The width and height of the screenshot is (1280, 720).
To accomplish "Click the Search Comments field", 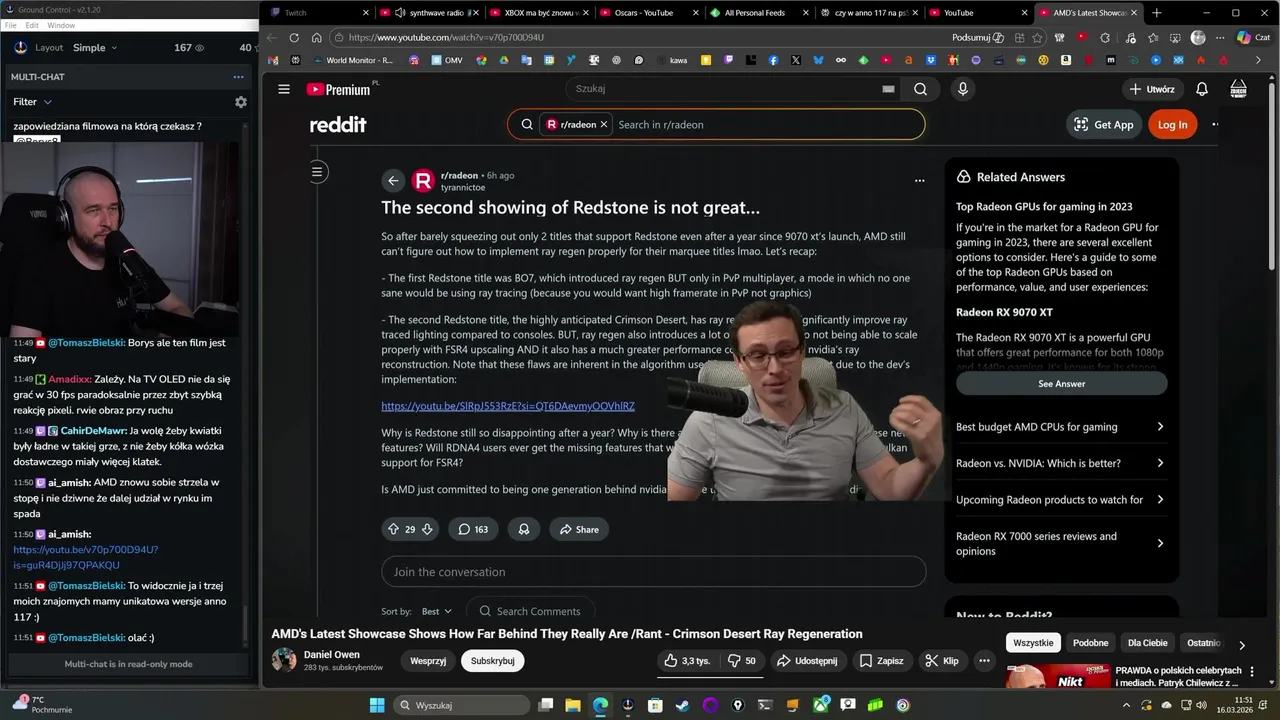I will point(529,611).
